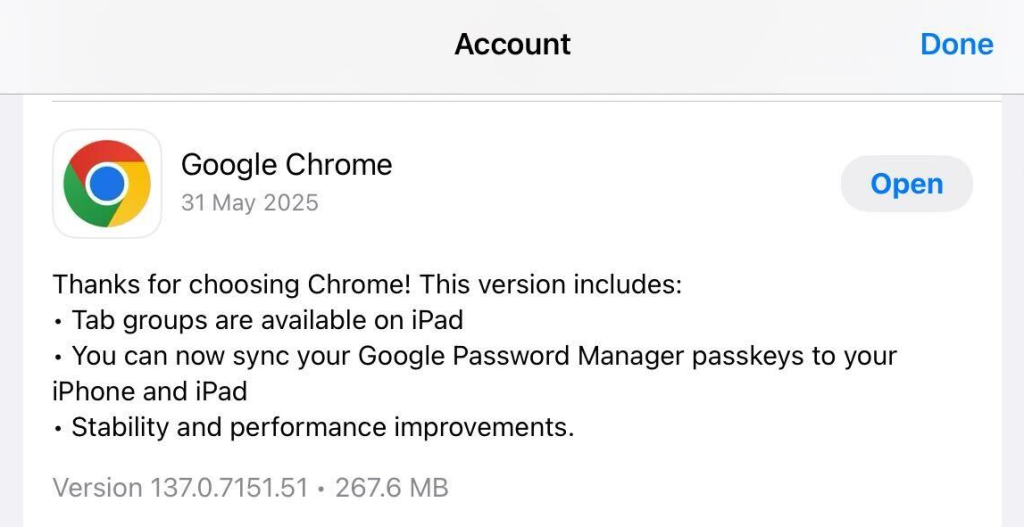Viewport: 1024px width, 527px height.
Task: Tap the "This version includes:" phrase
Action: (x=551, y=285)
